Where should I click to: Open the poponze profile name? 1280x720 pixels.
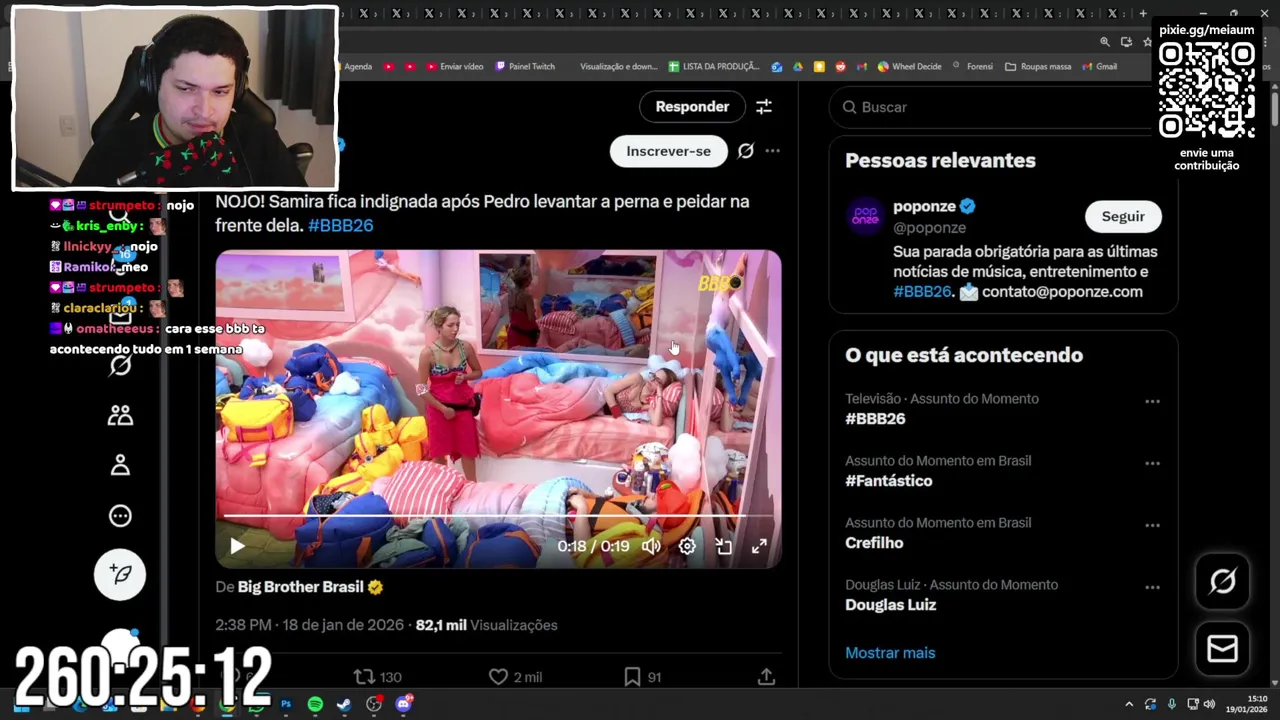924,206
